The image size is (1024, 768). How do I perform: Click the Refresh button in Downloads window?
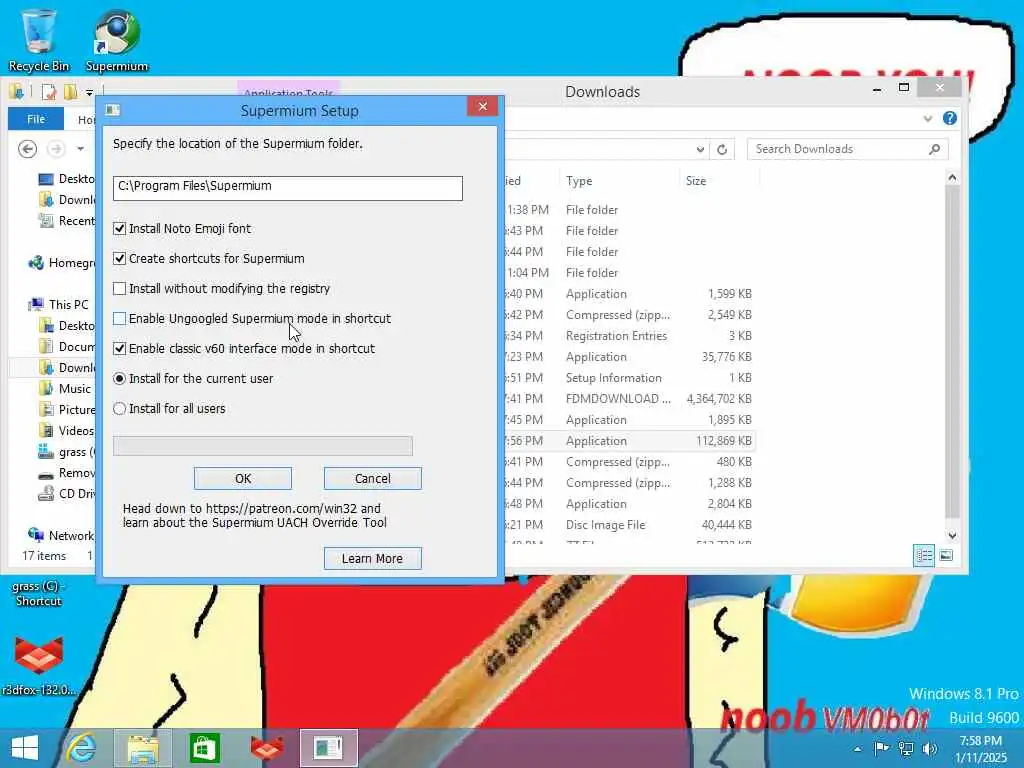click(x=722, y=150)
